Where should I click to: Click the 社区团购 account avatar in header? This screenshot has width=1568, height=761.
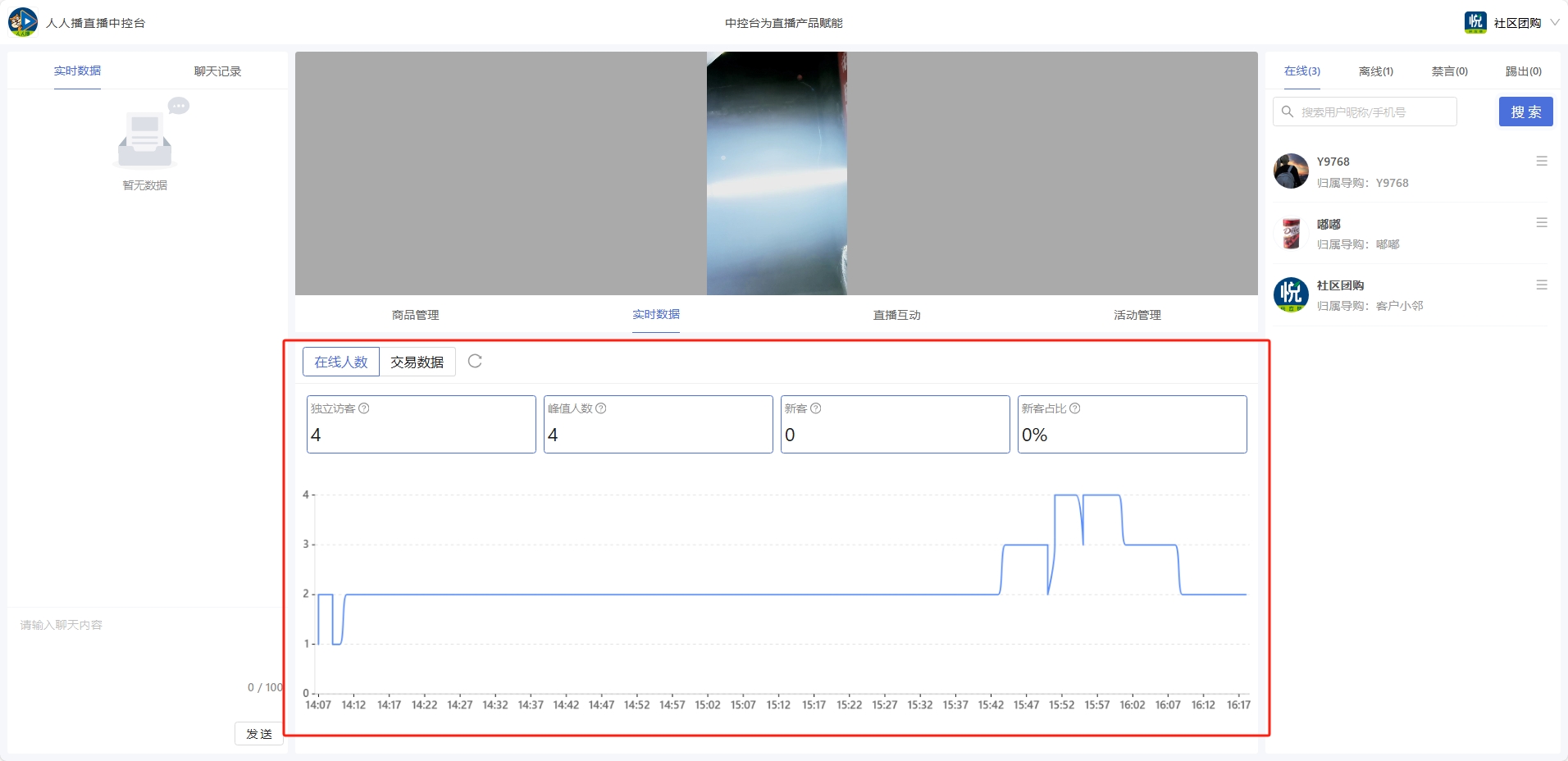click(x=1475, y=22)
